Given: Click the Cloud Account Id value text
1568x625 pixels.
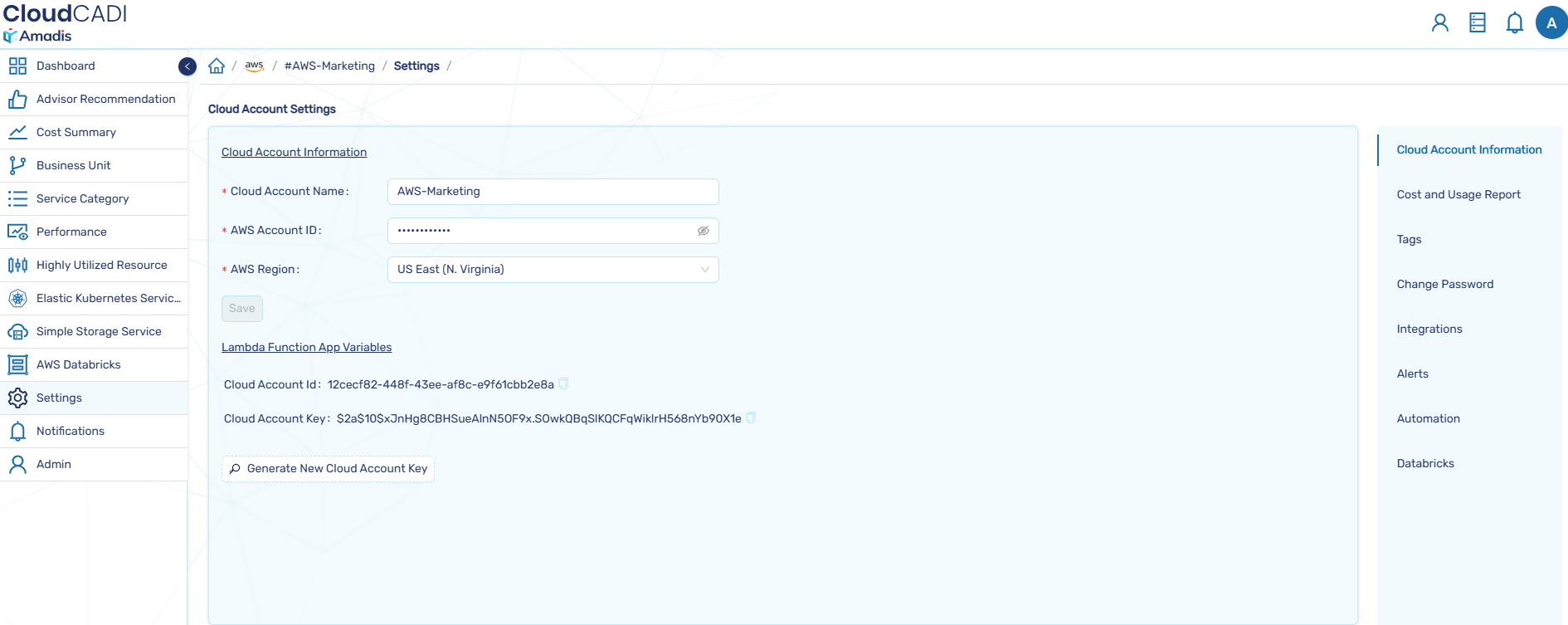Looking at the screenshot, I should pos(441,384).
